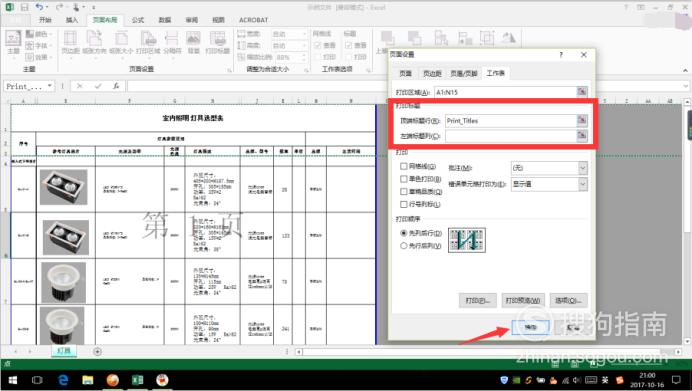Click the Save icon in quick access toolbar
This screenshot has height=391, width=692.
click(x=24, y=7)
